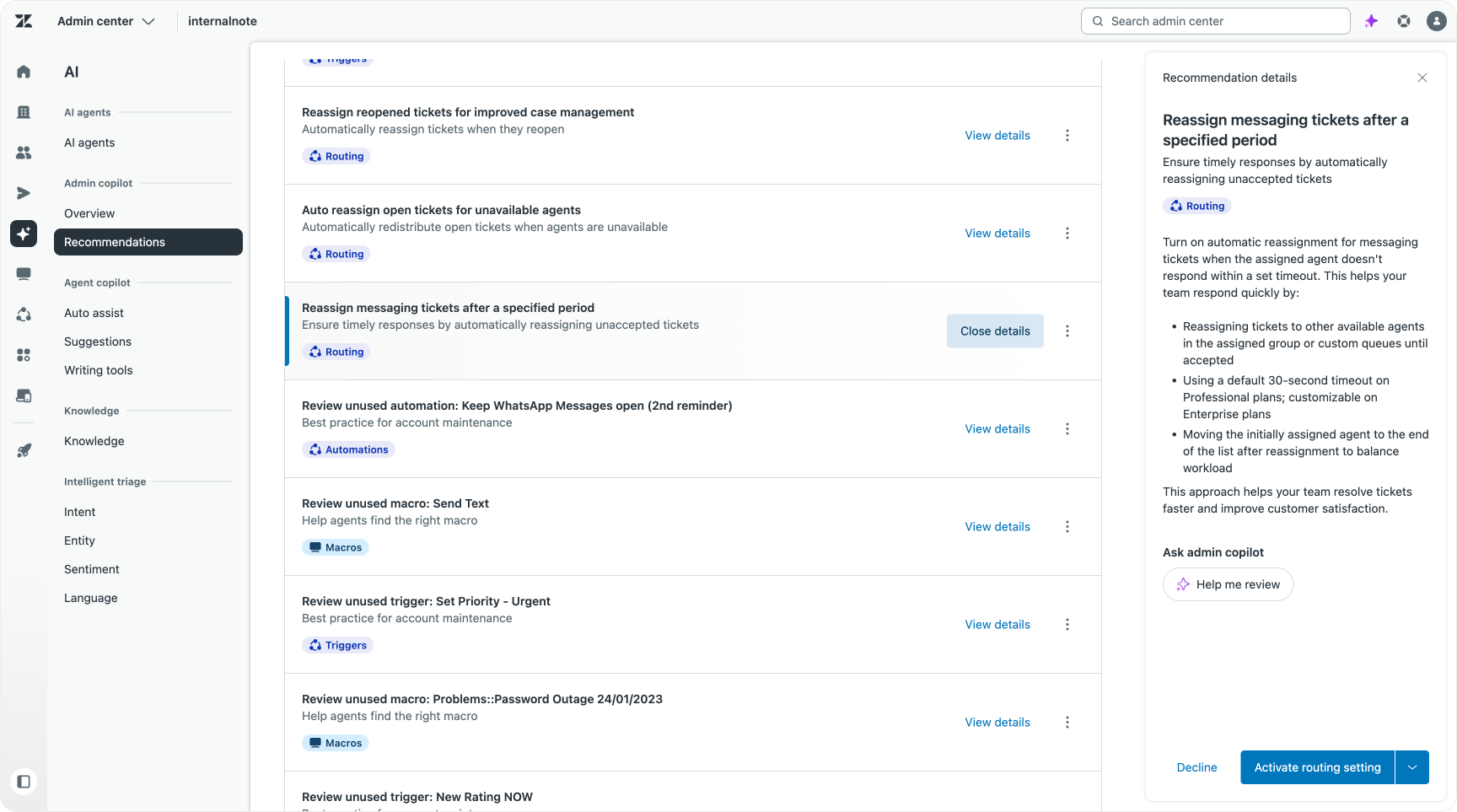Click Routing tag under Auto reassign open tickets
The width and height of the screenshot is (1457, 812).
(x=336, y=254)
